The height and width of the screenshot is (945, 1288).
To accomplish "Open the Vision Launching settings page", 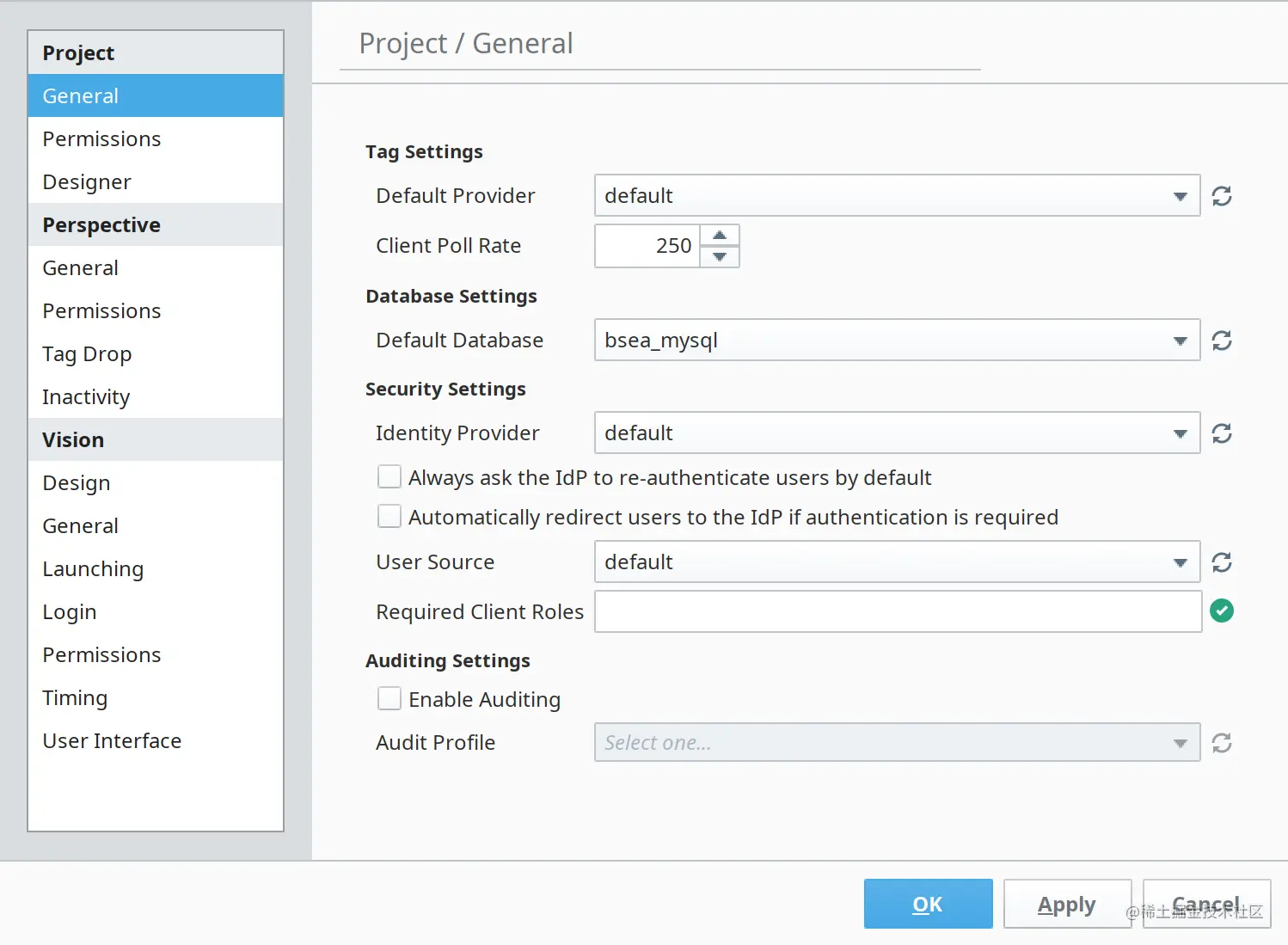I will 93,568.
